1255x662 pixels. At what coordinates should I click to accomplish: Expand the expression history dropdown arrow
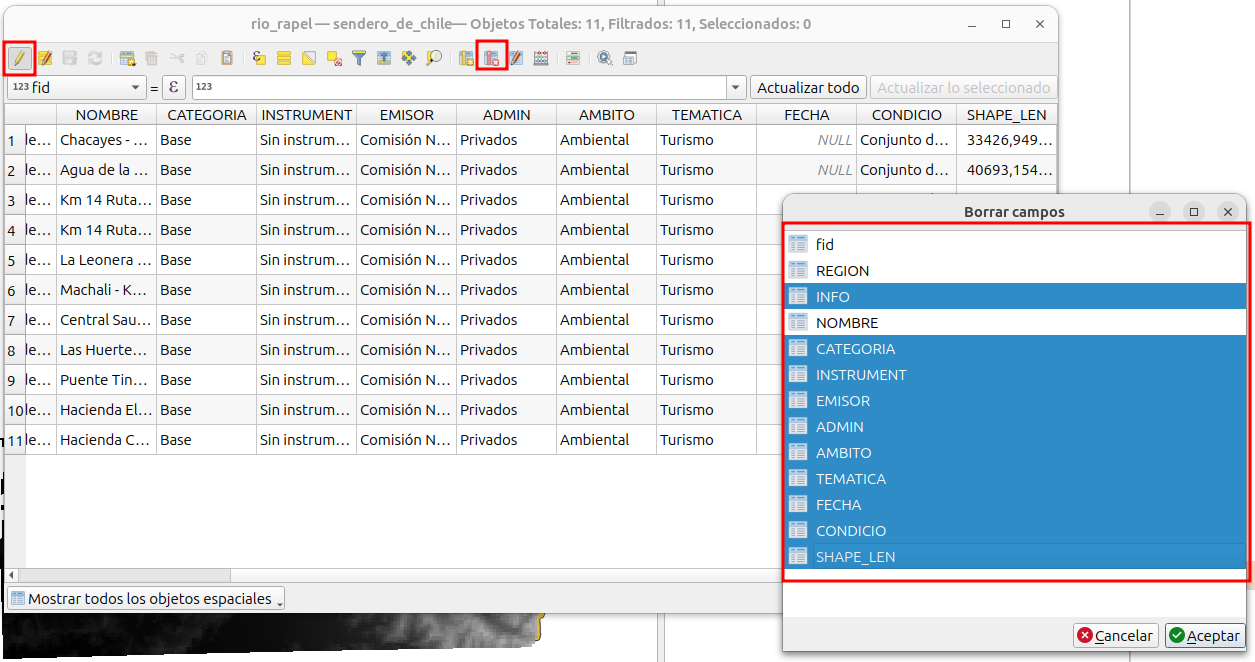[736, 88]
